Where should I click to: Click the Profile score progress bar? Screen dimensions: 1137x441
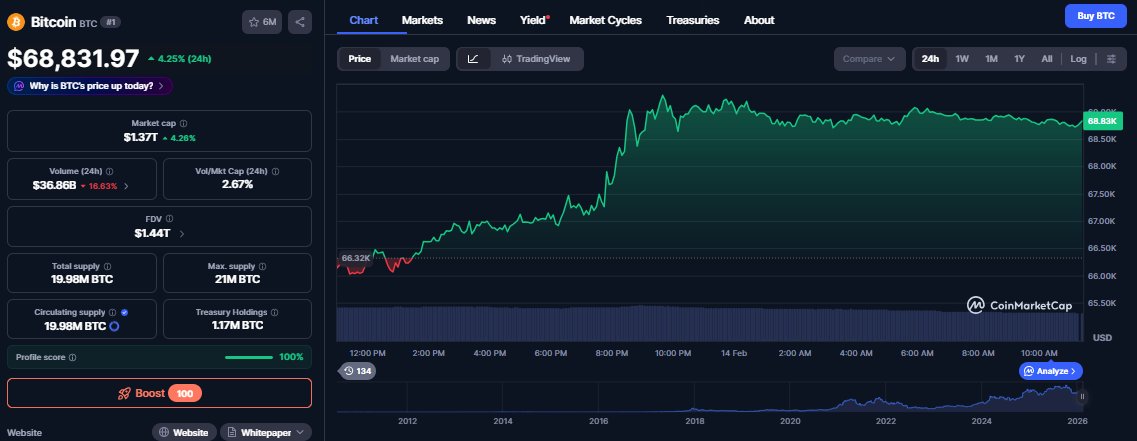tap(249, 358)
